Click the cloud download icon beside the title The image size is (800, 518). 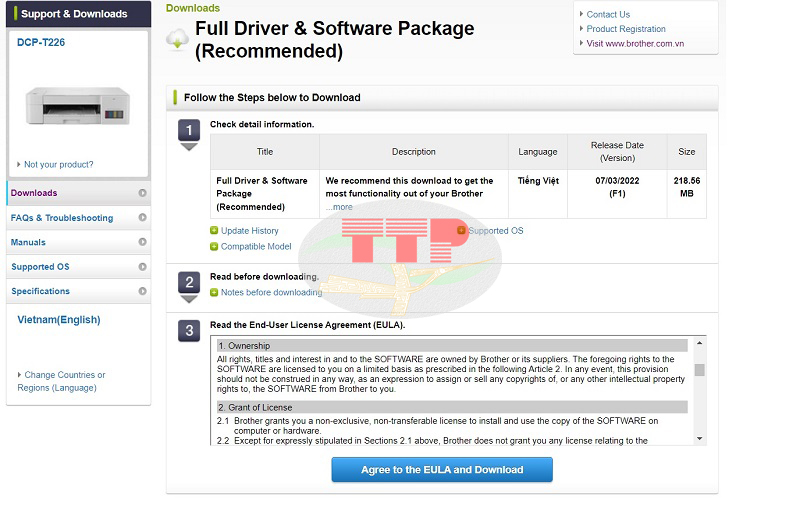pos(178,39)
